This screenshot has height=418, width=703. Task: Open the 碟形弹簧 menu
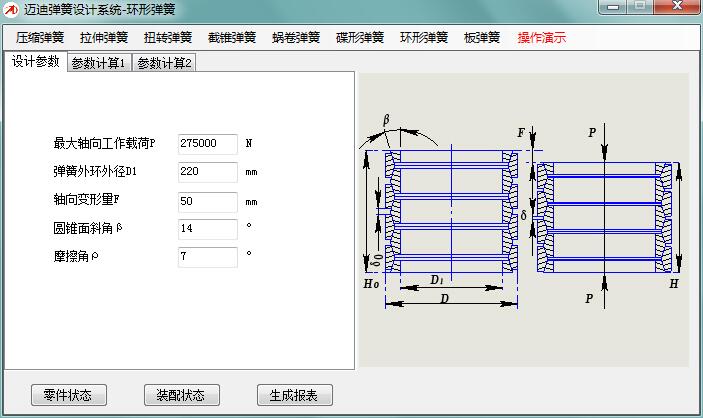pyautogui.click(x=360, y=38)
